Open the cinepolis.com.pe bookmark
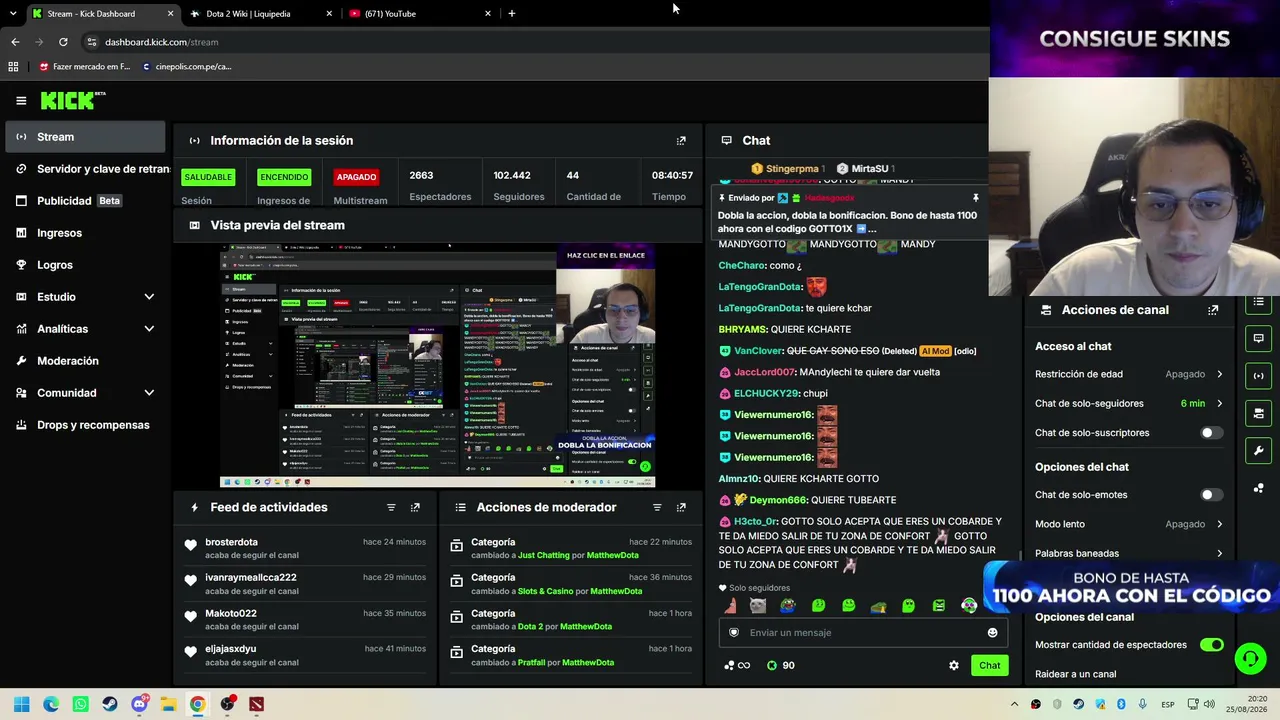 187,67
